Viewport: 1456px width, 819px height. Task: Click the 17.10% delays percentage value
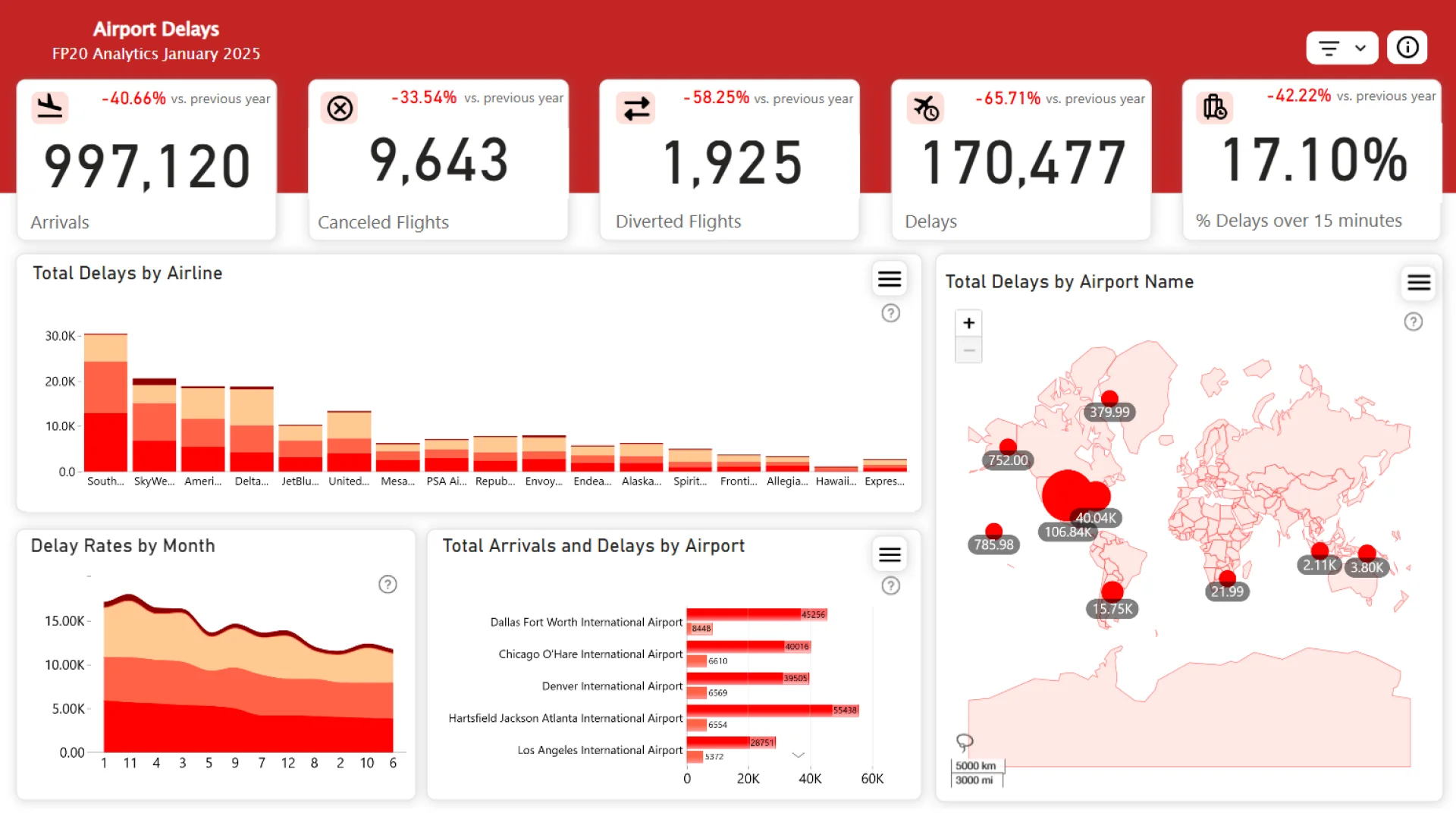1314,160
